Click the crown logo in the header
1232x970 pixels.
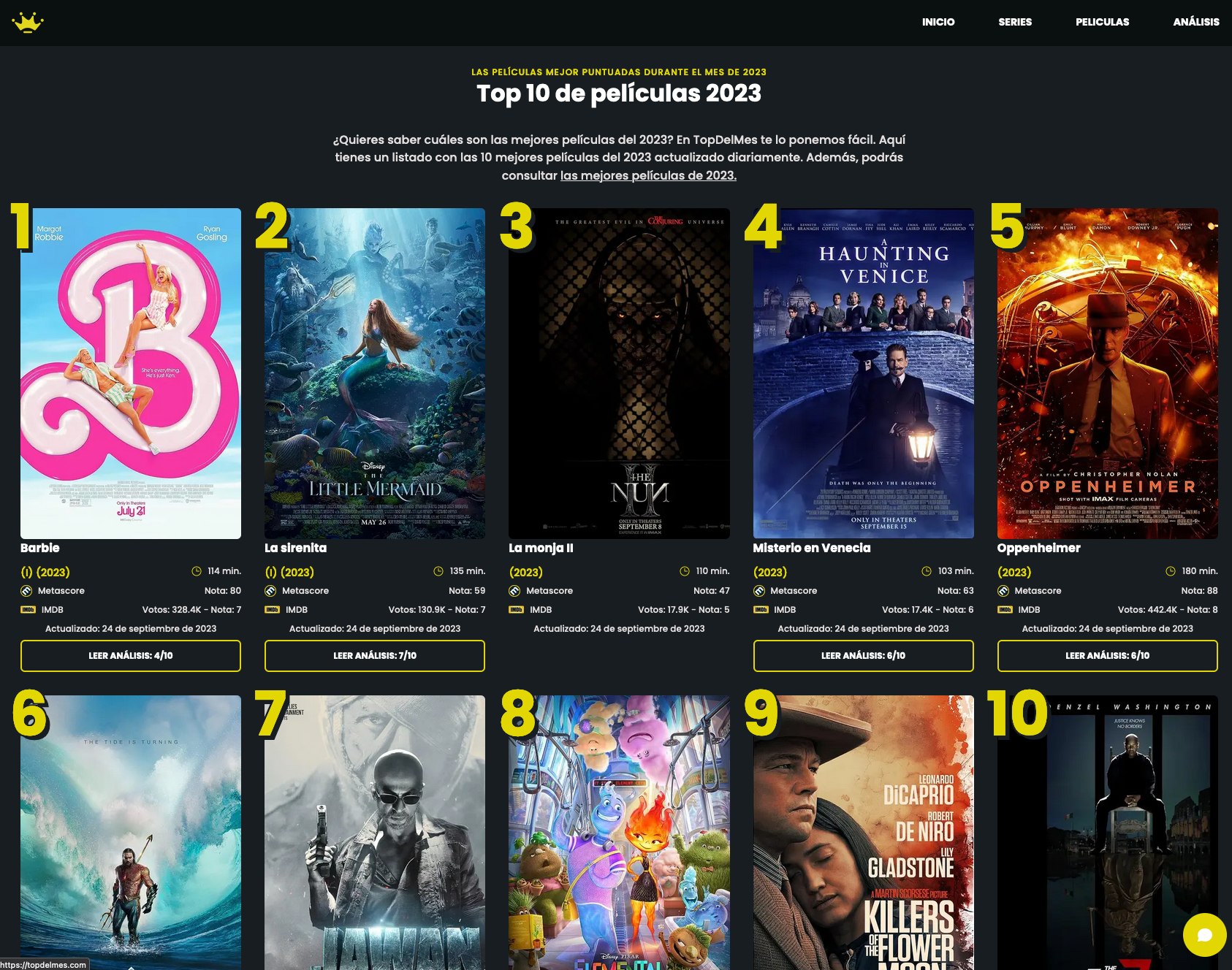27,23
